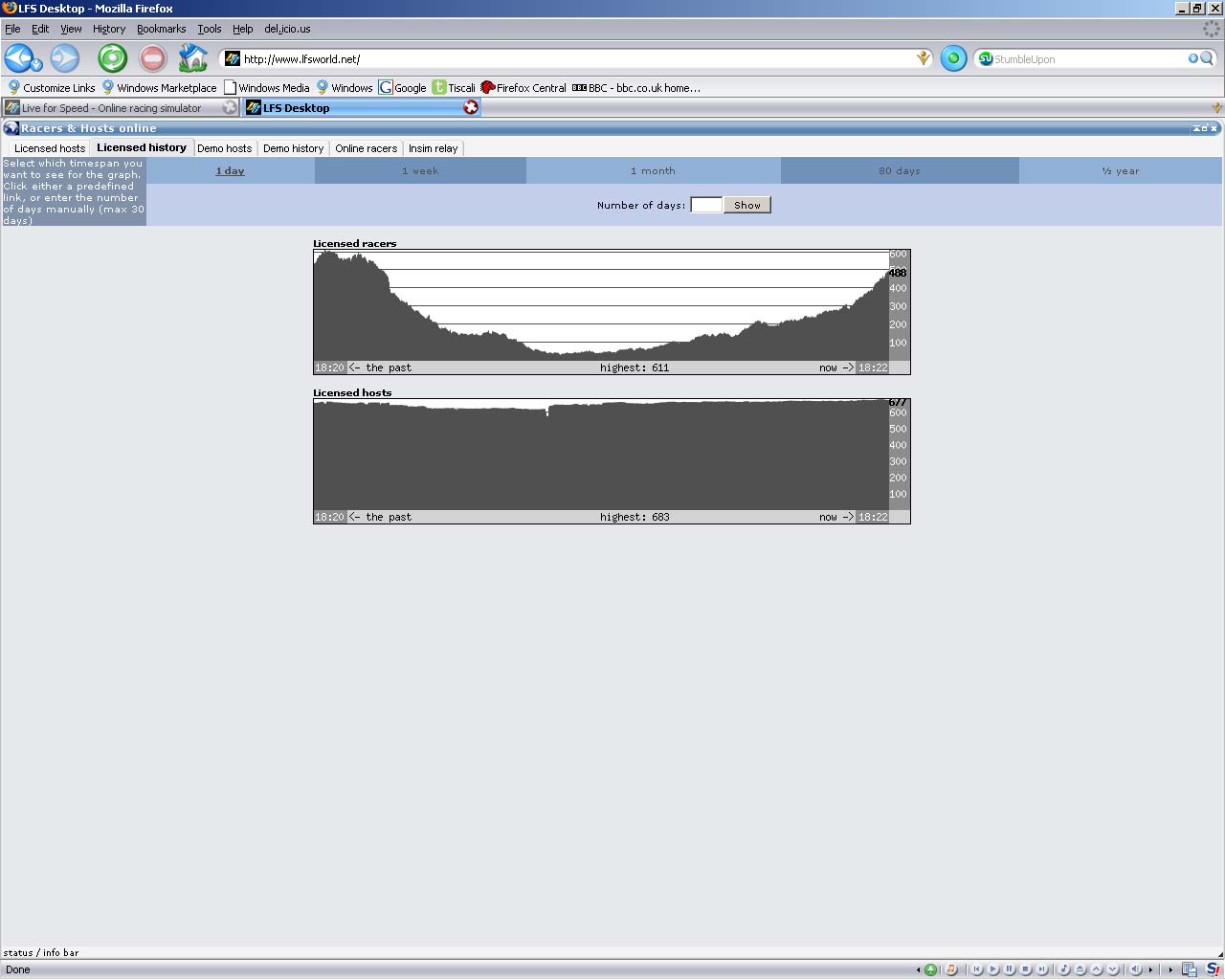The height and width of the screenshot is (980, 1225).
Task: Select the 80 days timespan link
Action: tap(900, 170)
